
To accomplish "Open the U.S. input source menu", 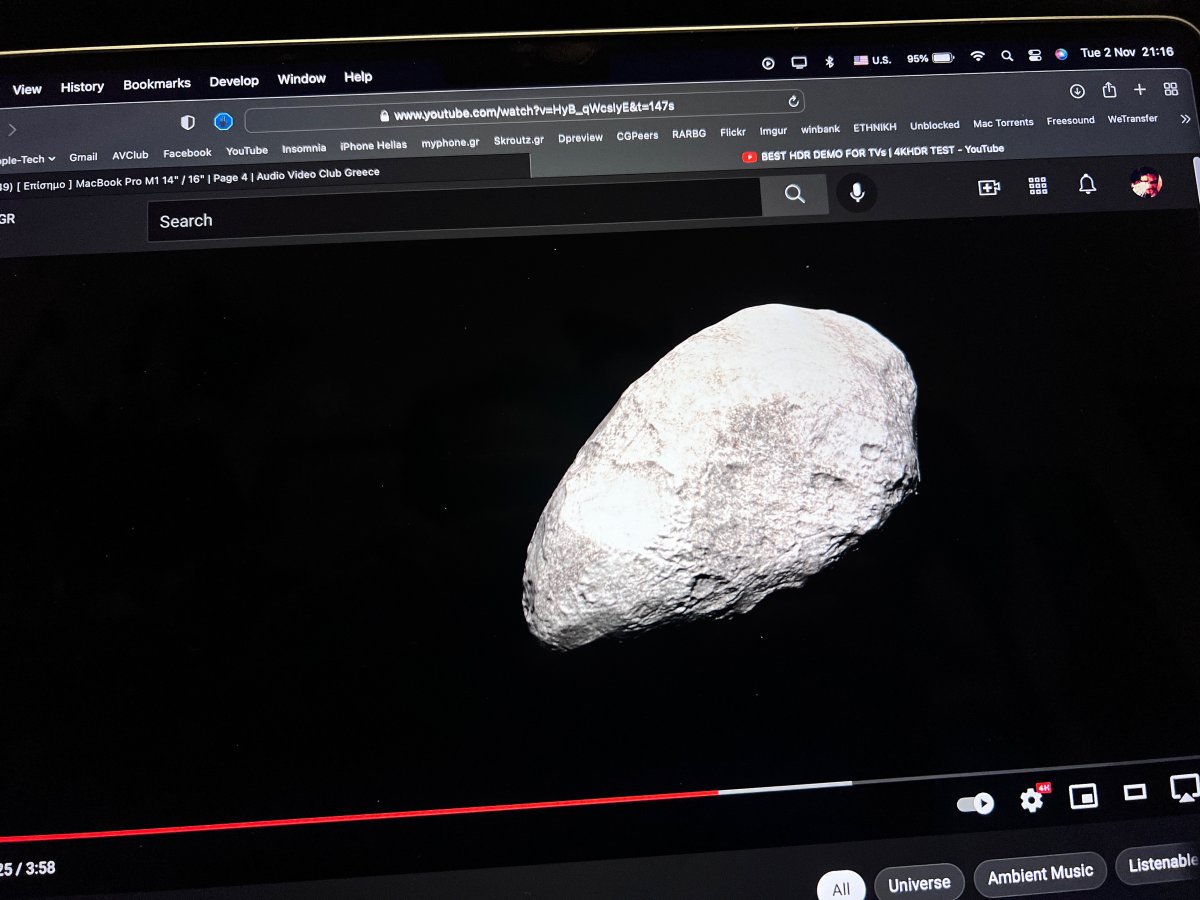I will click(872, 60).
